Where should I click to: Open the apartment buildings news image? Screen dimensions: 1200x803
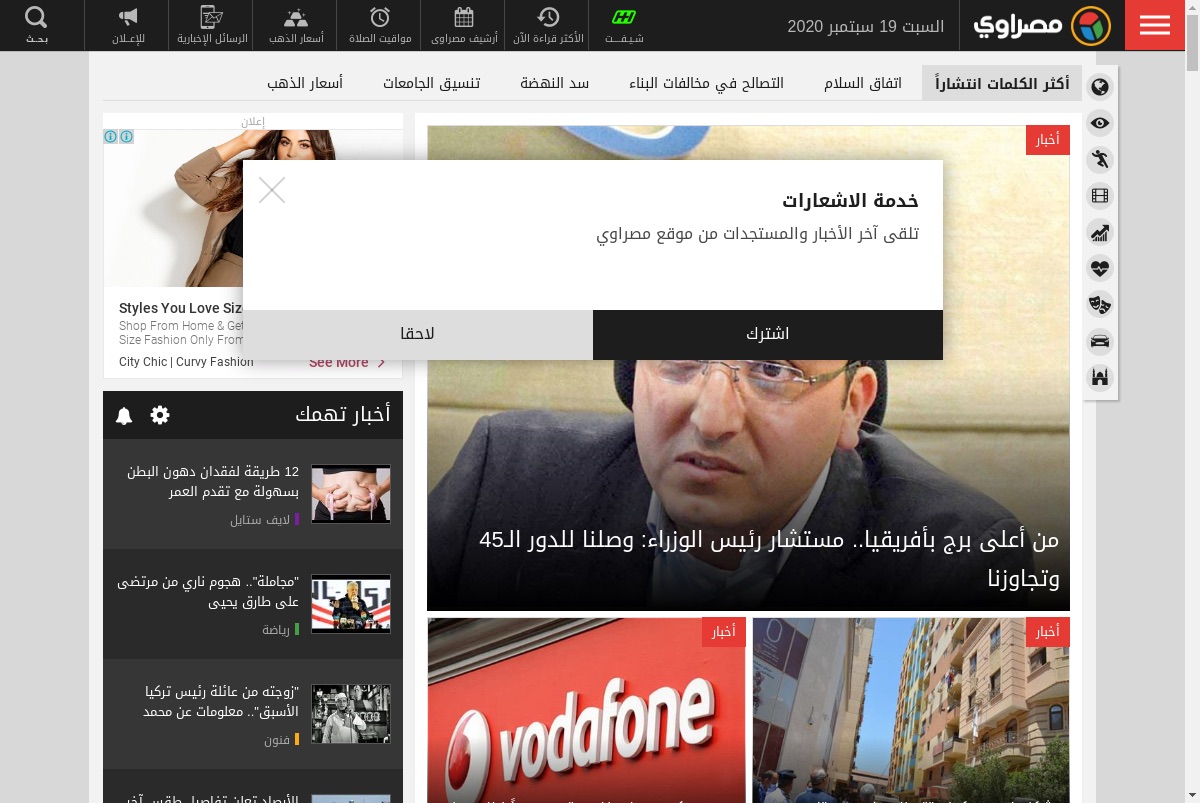point(911,710)
